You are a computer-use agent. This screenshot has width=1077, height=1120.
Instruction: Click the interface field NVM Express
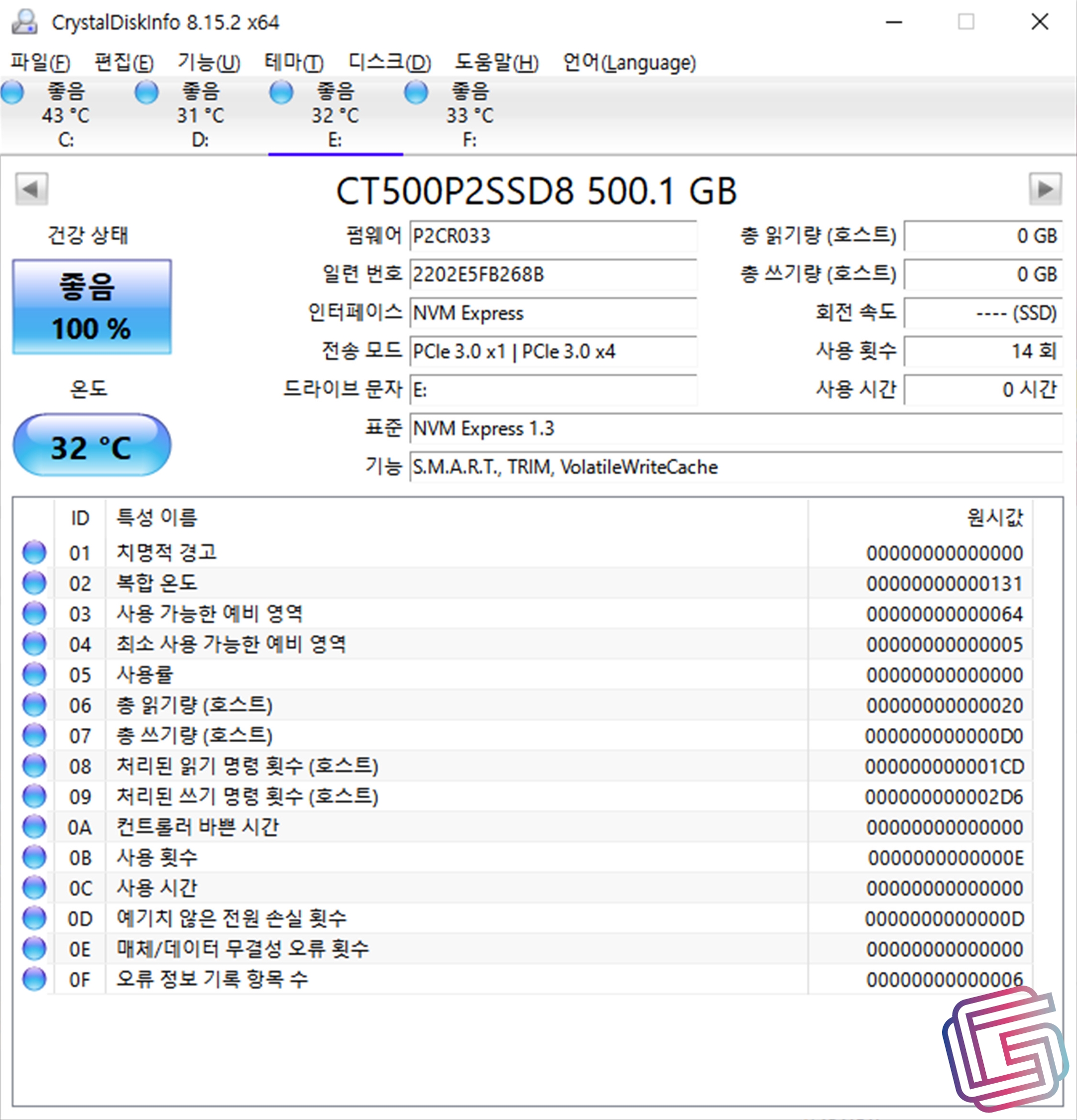553,313
